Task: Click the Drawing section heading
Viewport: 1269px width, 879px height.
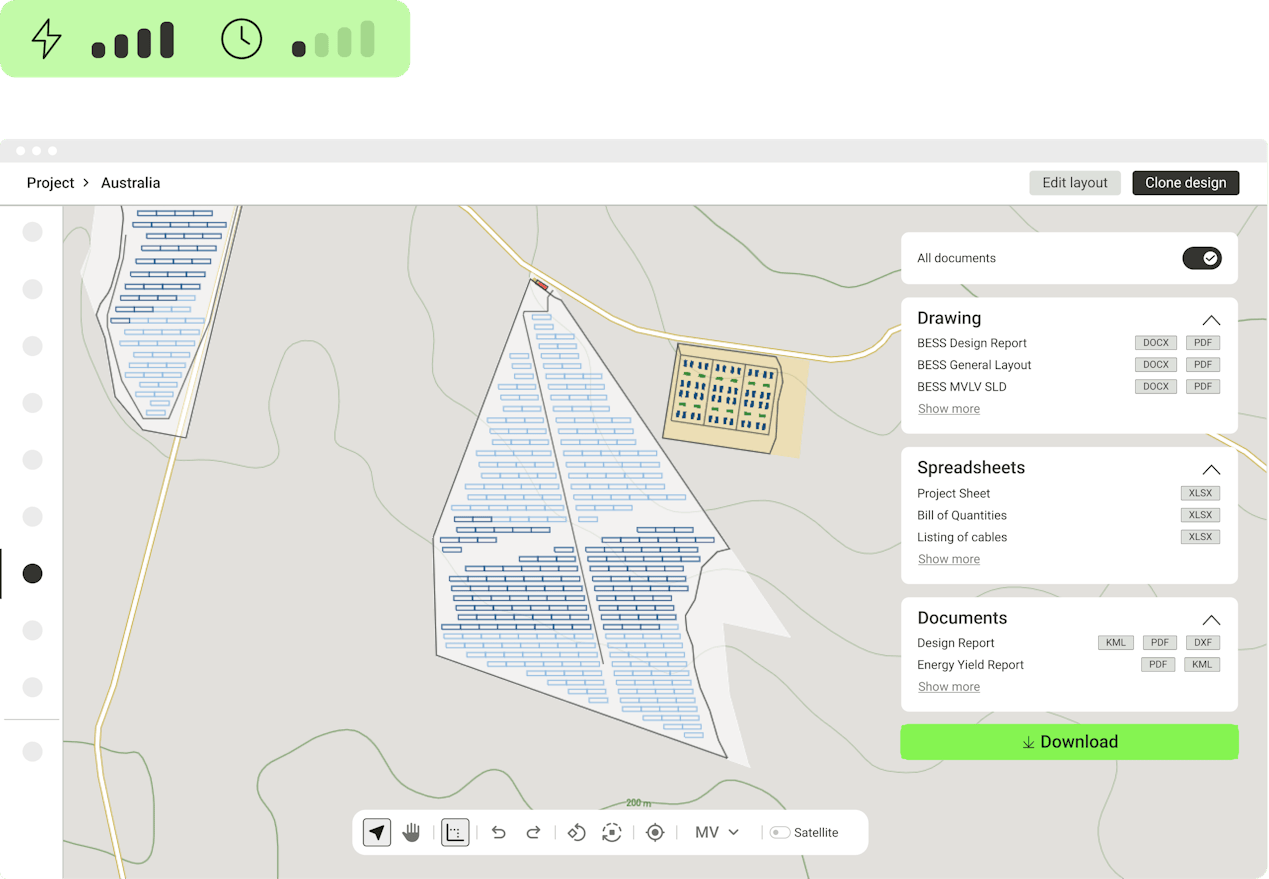Action: (949, 318)
